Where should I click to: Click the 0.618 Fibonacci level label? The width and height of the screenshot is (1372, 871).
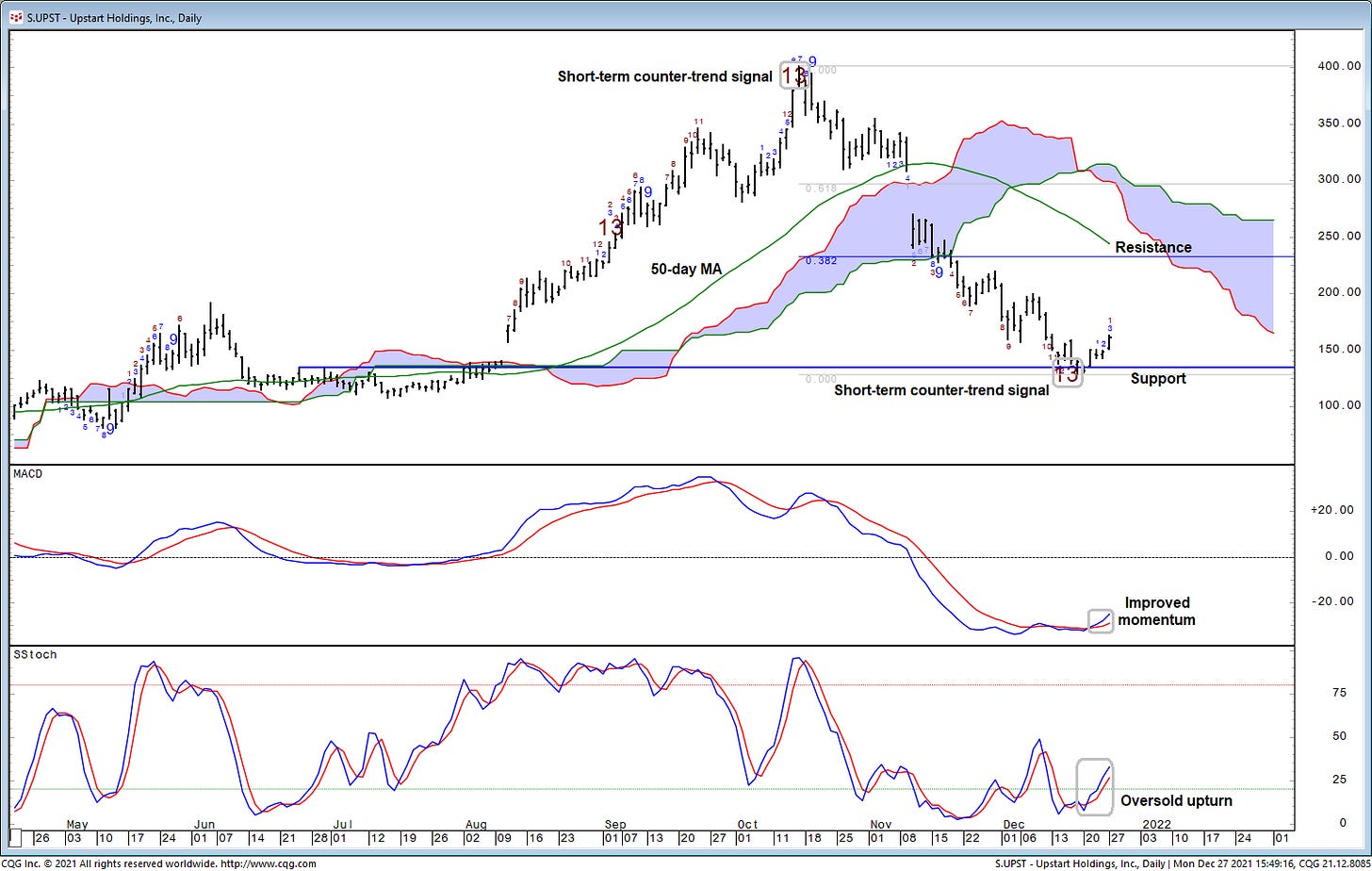coord(822,189)
